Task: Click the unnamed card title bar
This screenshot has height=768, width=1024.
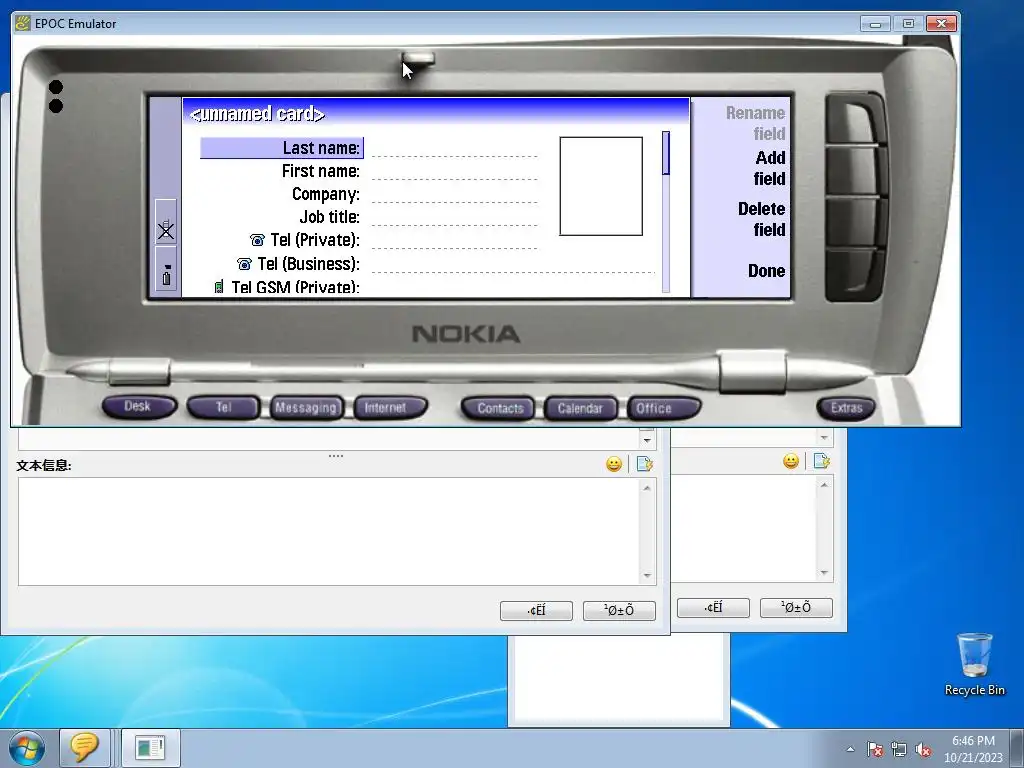Action: pyautogui.click(x=436, y=113)
